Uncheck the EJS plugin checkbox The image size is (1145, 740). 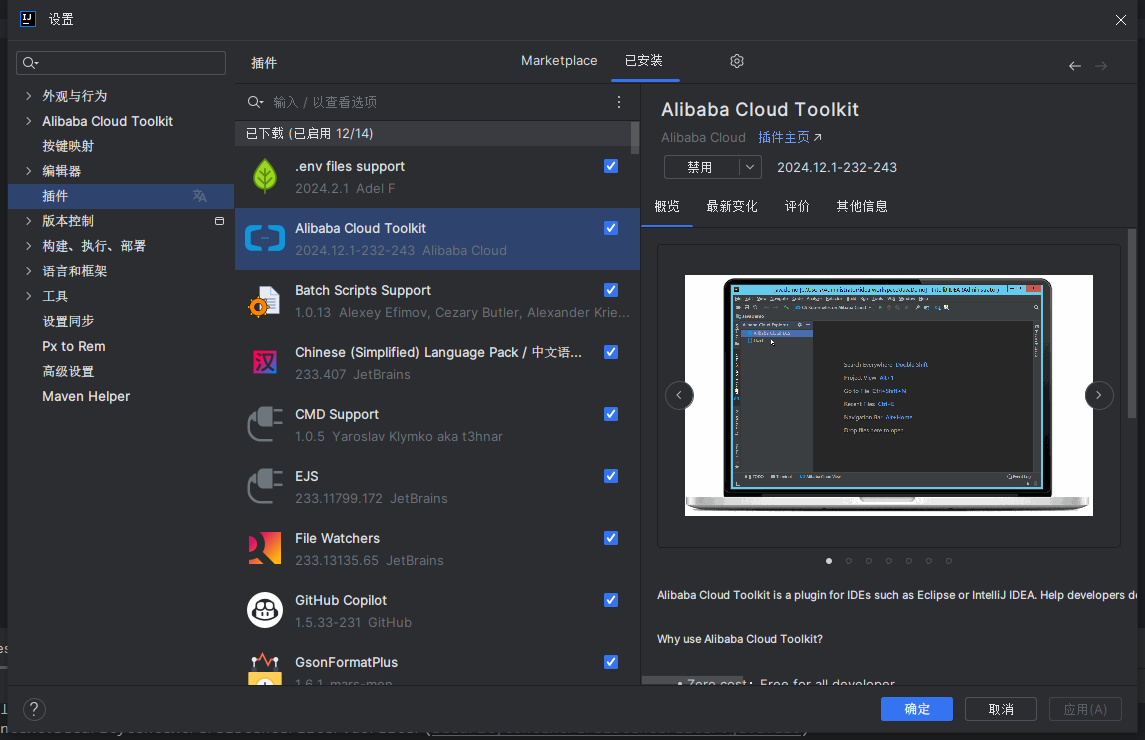coord(611,476)
